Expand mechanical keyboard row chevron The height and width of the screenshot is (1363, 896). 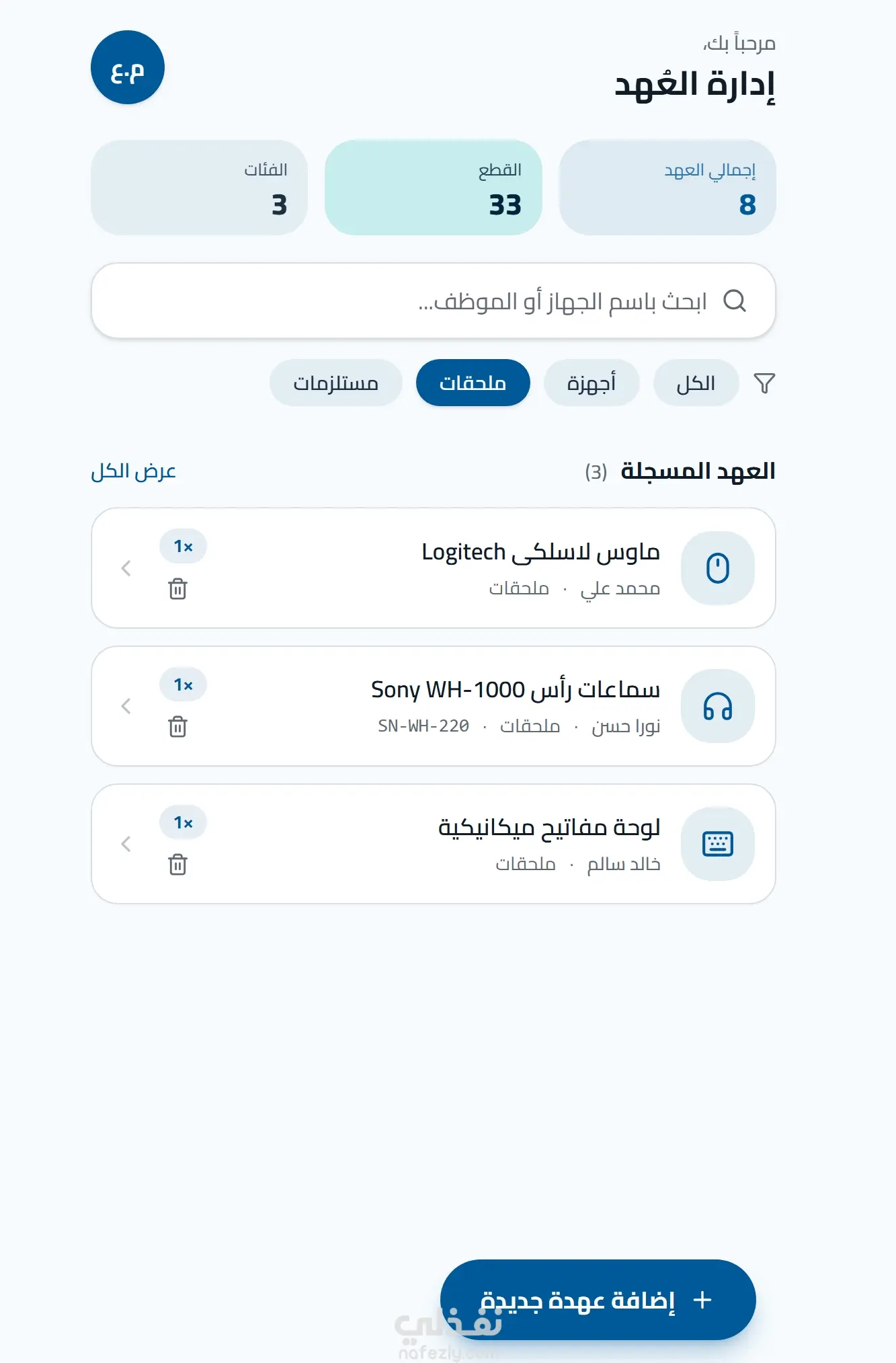pos(126,844)
